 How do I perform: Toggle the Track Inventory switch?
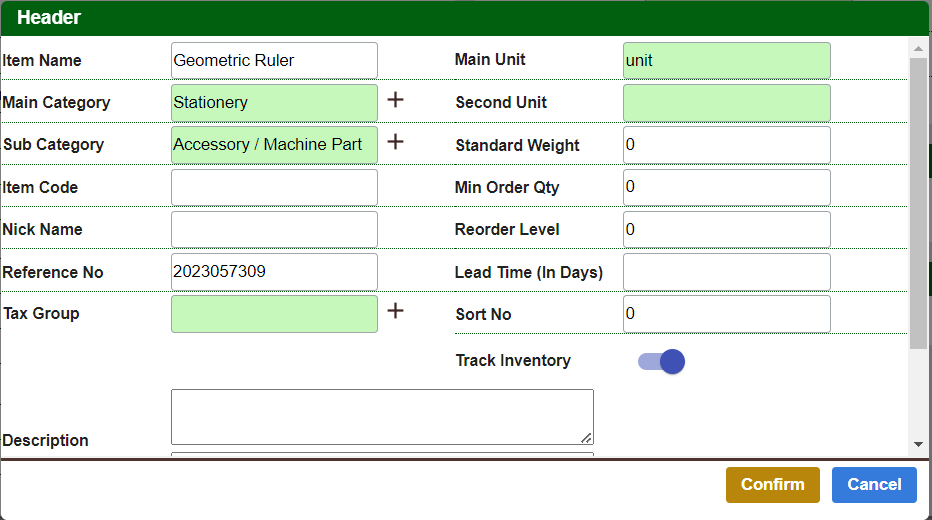[x=661, y=361]
